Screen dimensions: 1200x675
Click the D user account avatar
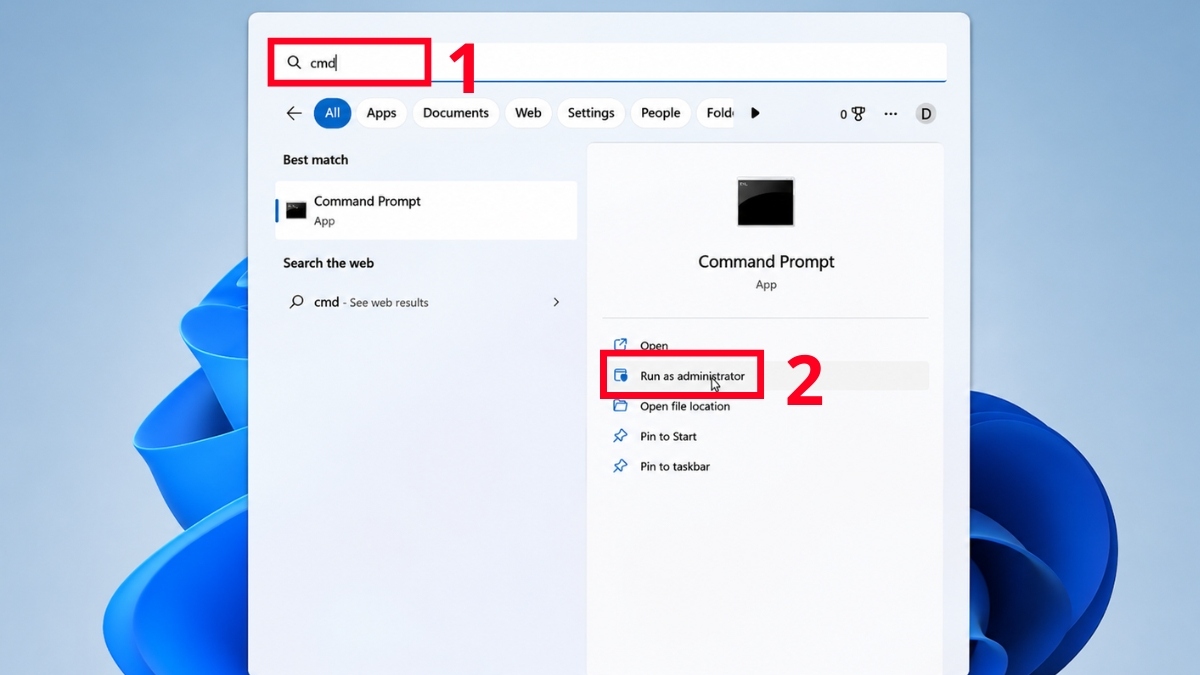click(x=926, y=114)
